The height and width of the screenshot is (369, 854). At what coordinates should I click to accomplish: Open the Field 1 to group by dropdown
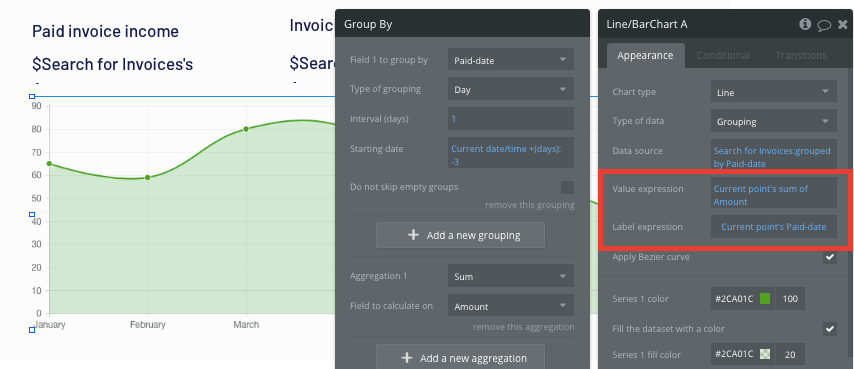(511, 60)
